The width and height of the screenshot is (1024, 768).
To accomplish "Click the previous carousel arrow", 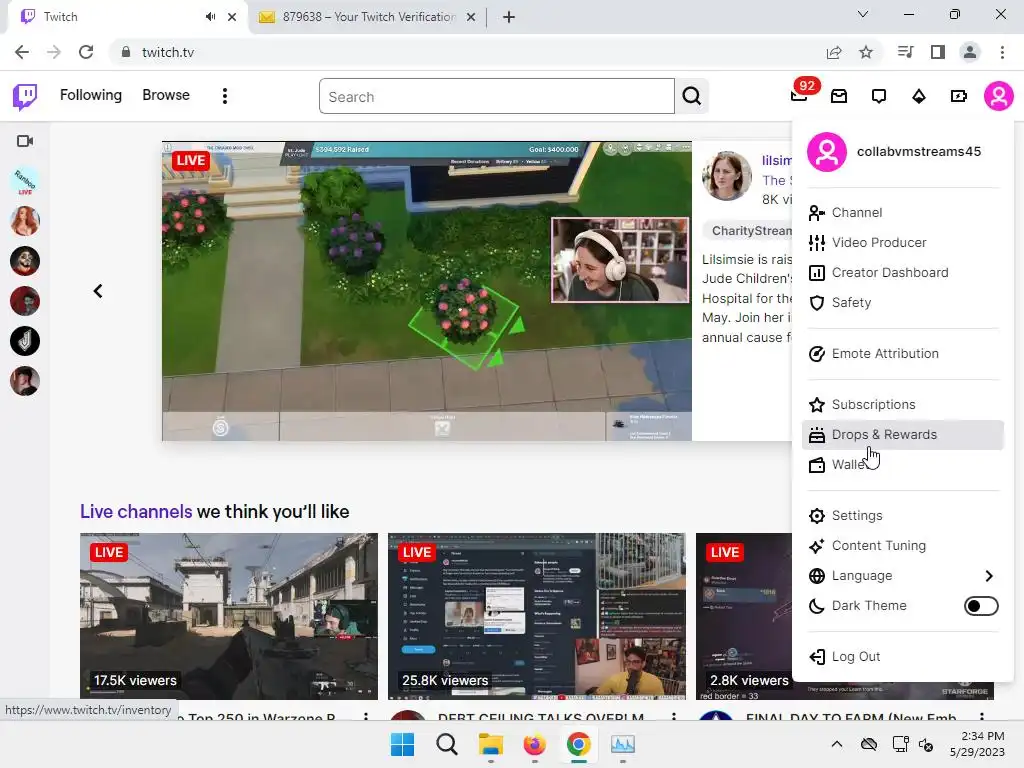I will click(x=98, y=291).
